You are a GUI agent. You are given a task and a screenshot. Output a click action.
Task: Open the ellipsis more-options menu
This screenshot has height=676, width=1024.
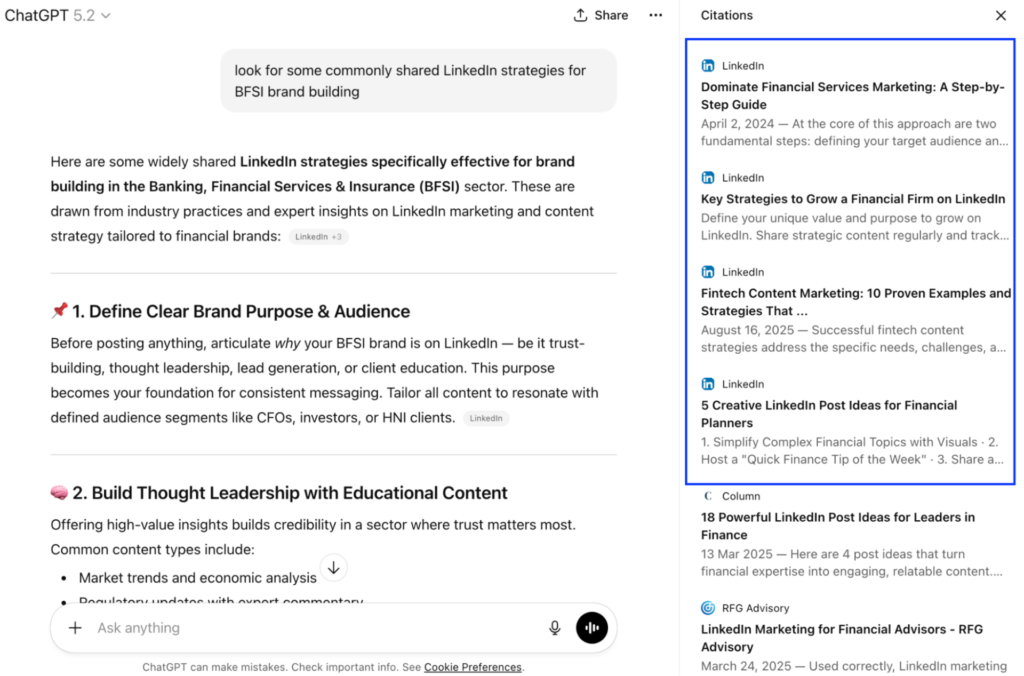tap(655, 15)
